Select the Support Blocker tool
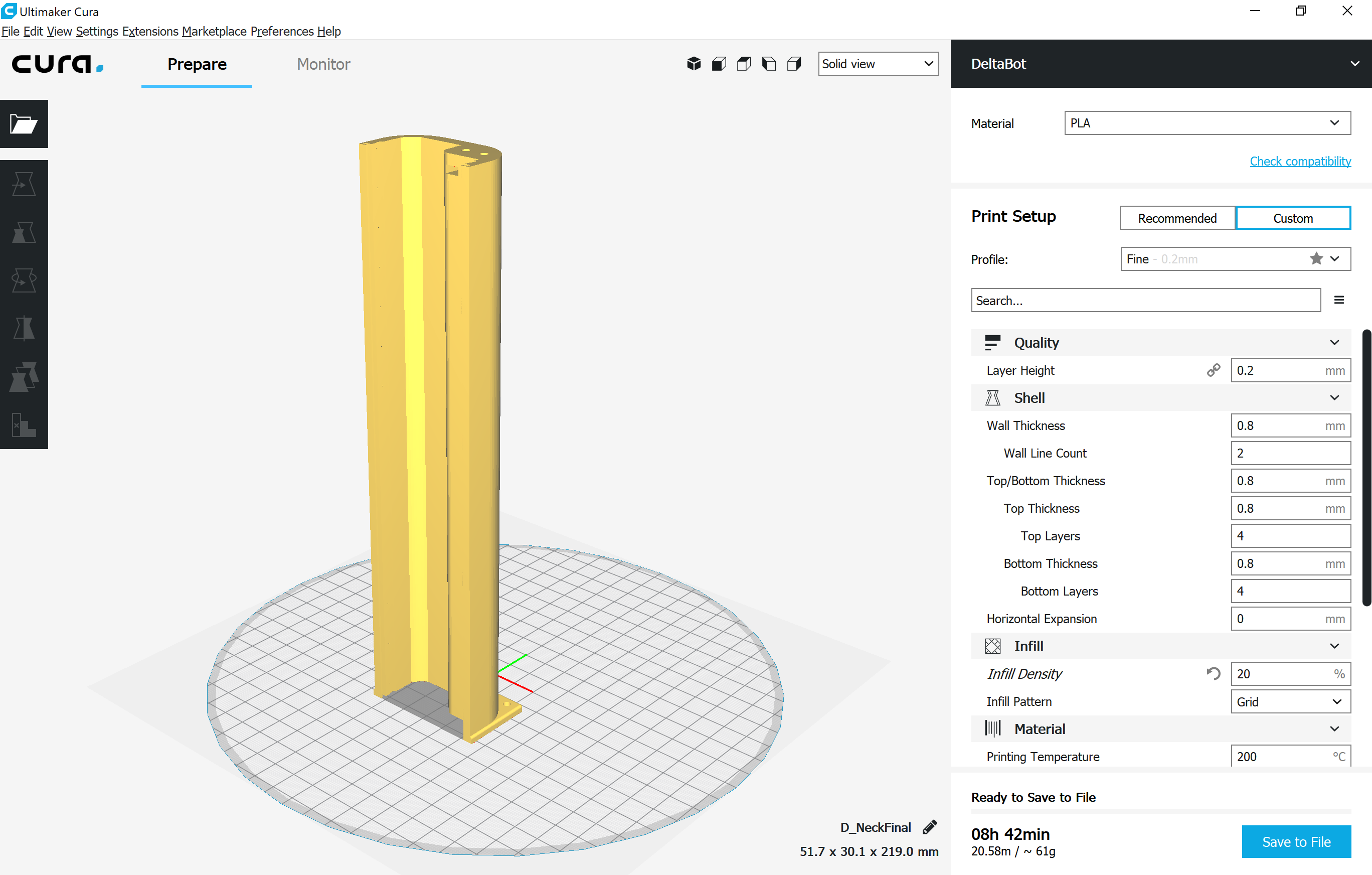Image resolution: width=1372 pixels, height=875 pixels. tap(24, 424)
